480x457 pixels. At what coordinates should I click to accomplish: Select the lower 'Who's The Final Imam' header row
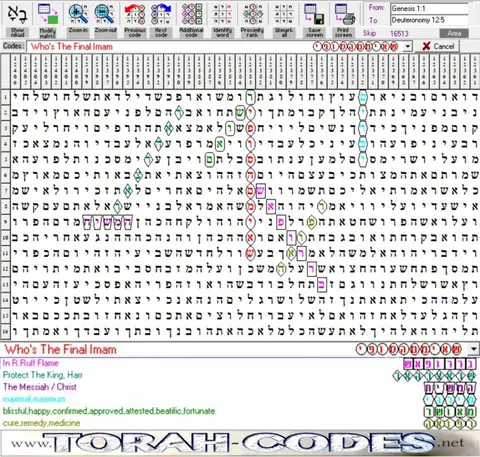pos(233,349)
